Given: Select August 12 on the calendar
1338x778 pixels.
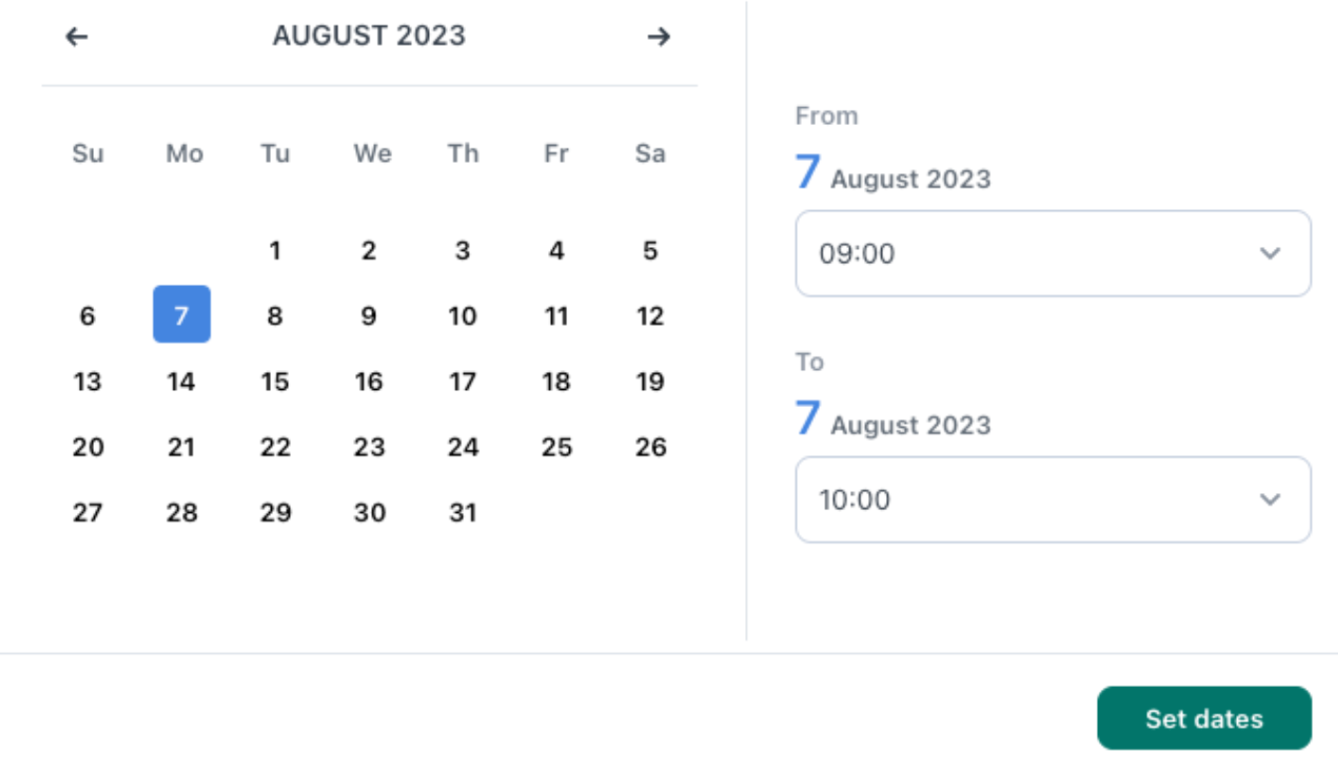Looking at the screenshot, I should pos(650,316).
